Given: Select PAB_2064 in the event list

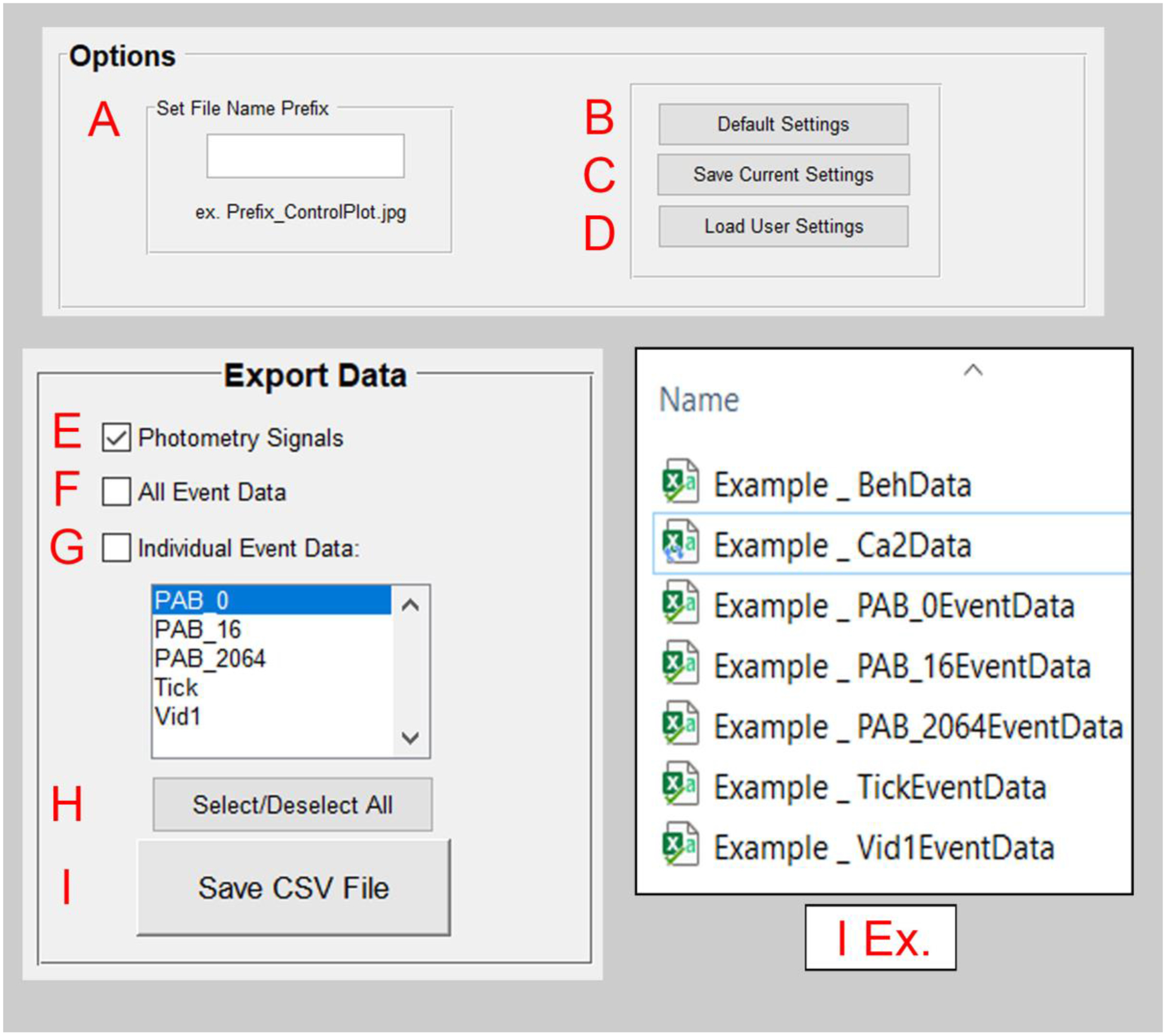Looking at the screenshot, I should pos(272,659).
